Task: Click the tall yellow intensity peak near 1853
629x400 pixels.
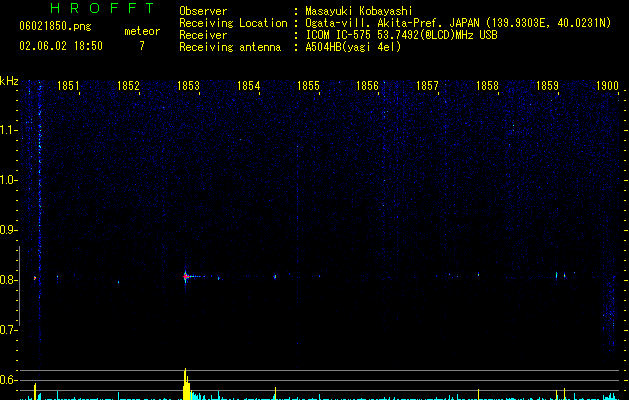Action: [x=186, y=384]
